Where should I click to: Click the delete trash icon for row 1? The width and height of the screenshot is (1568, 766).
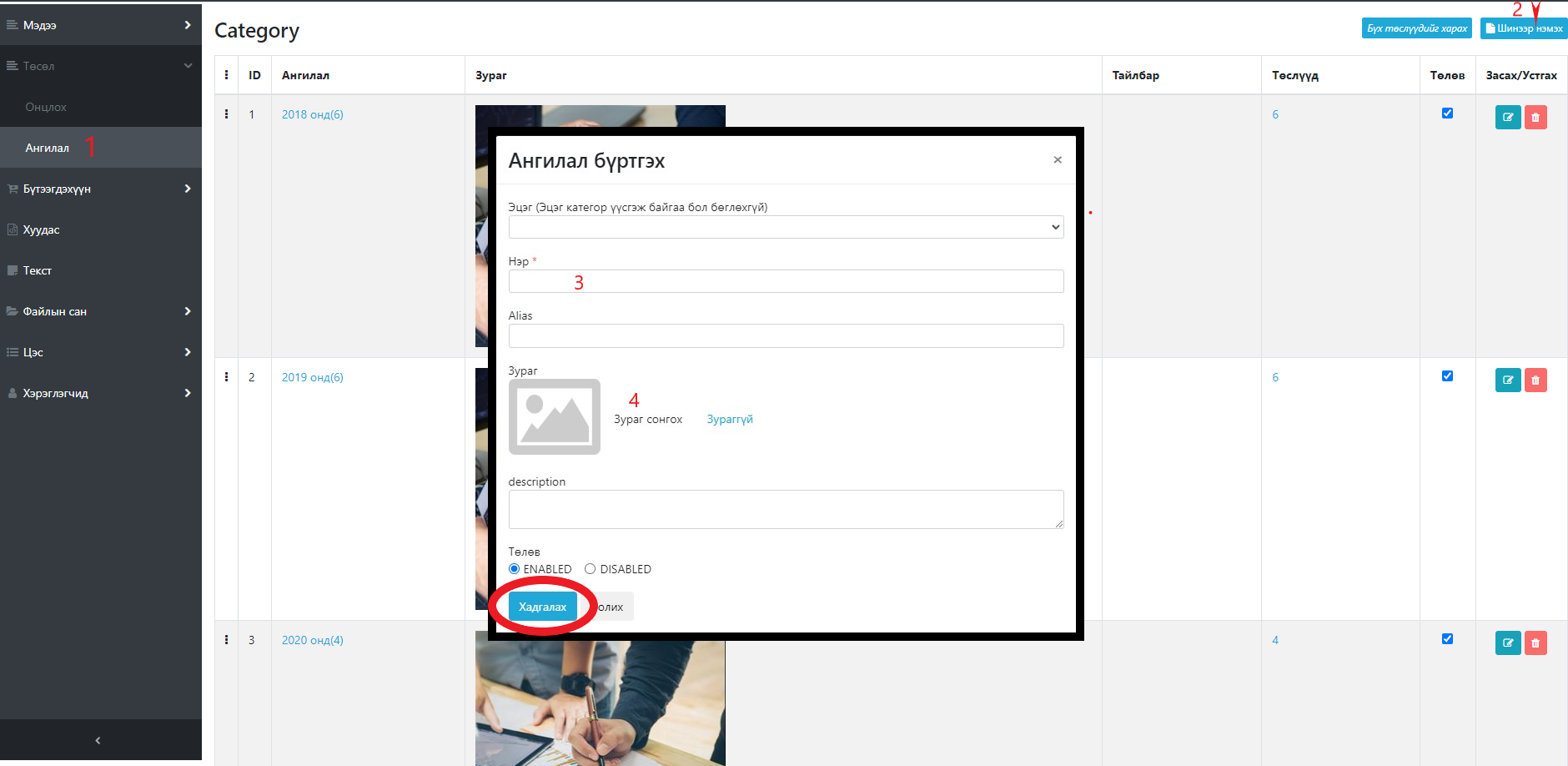pyautogui.click(x=1535, y=118)
